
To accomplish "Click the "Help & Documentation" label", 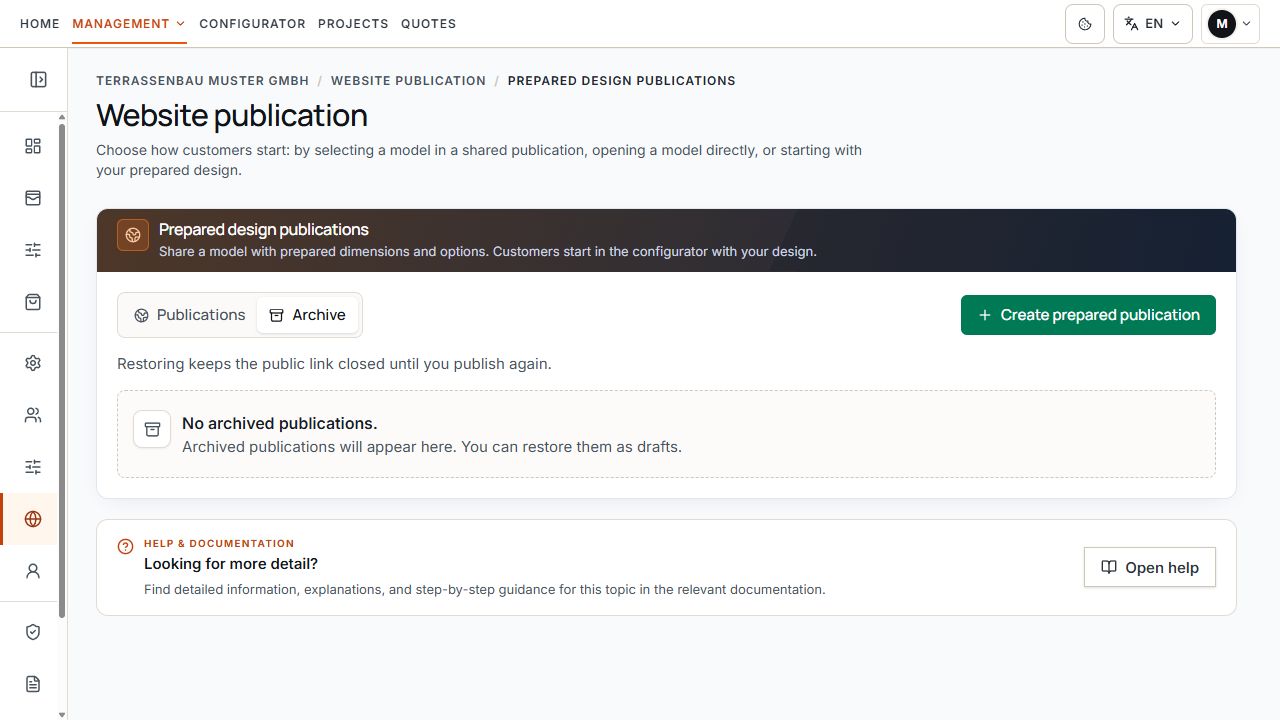I will [219, 544].
